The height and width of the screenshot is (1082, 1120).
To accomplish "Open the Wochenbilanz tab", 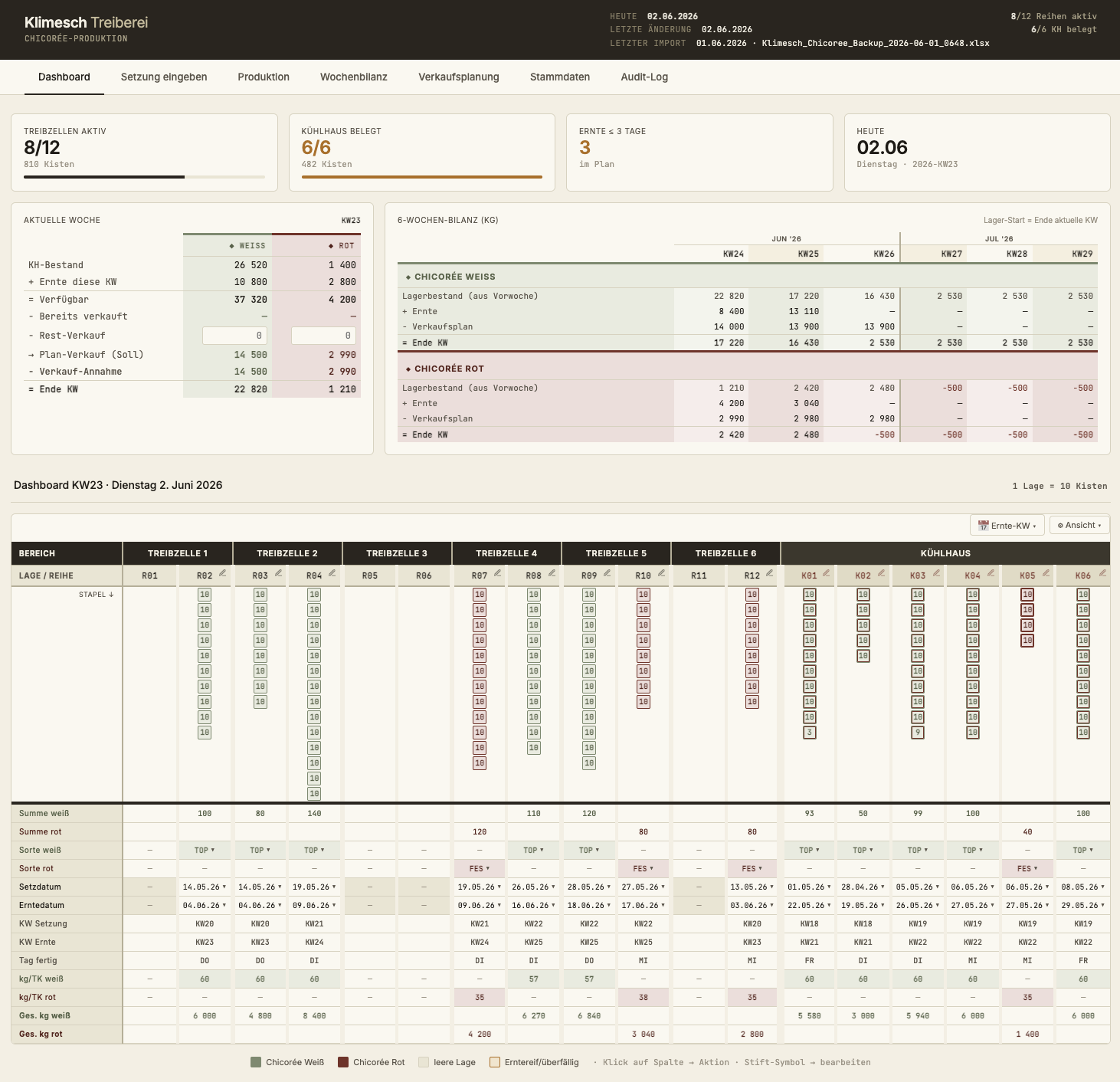I will (x=354, y=77).
